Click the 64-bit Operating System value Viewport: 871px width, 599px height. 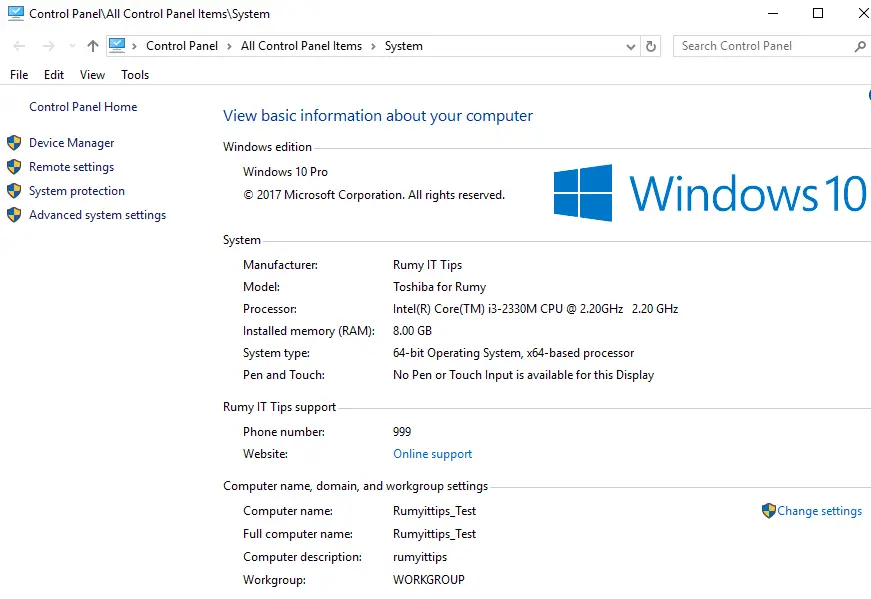513,353
